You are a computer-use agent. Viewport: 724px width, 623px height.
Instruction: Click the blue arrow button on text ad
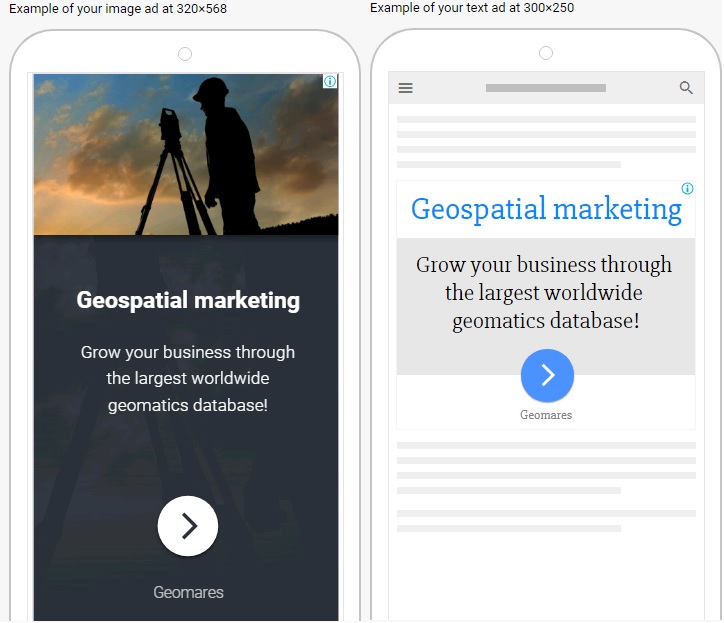pyautogui.click(x=547, y=375)
